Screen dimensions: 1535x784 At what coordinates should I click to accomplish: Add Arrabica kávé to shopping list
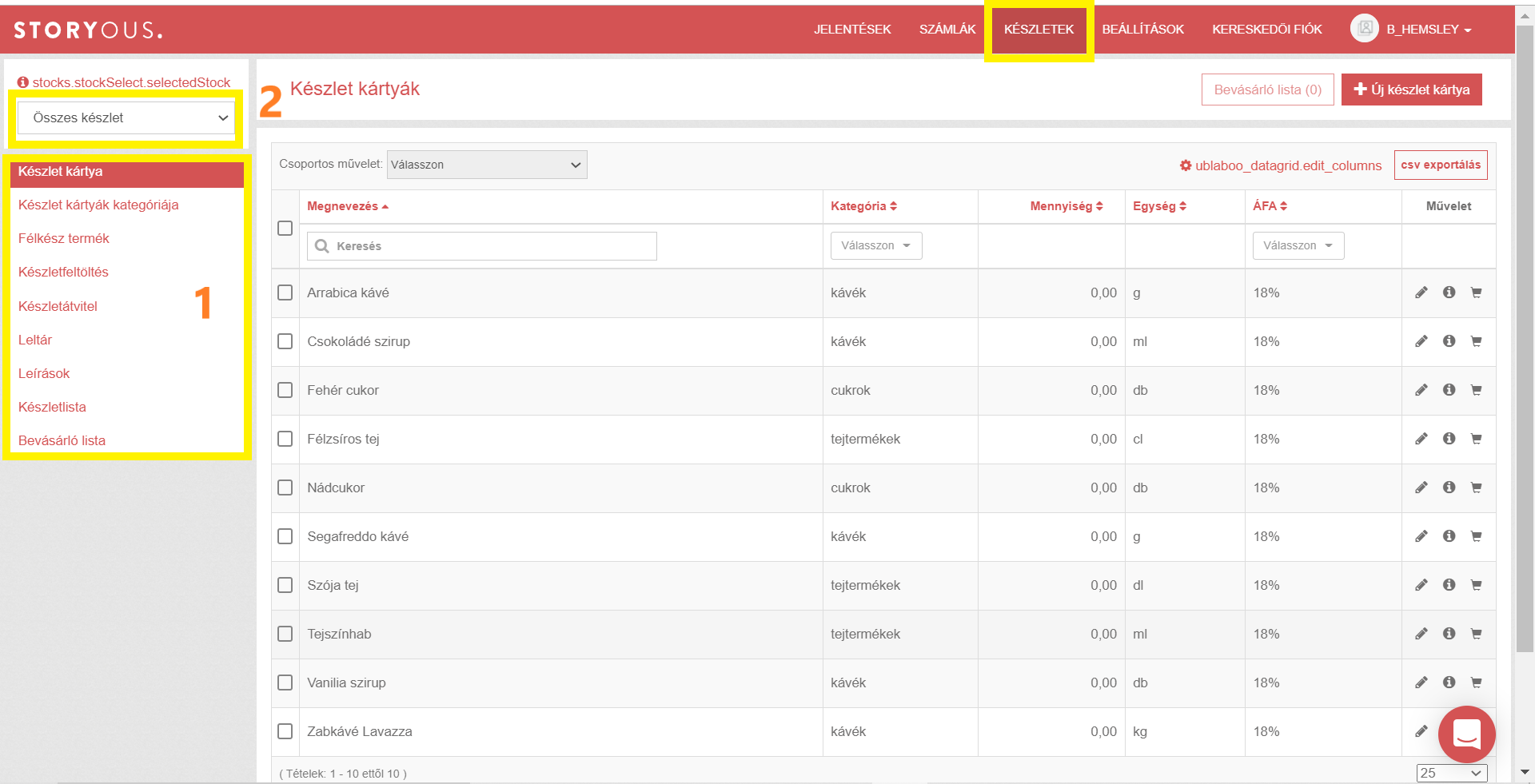[x=1476, y=293]
